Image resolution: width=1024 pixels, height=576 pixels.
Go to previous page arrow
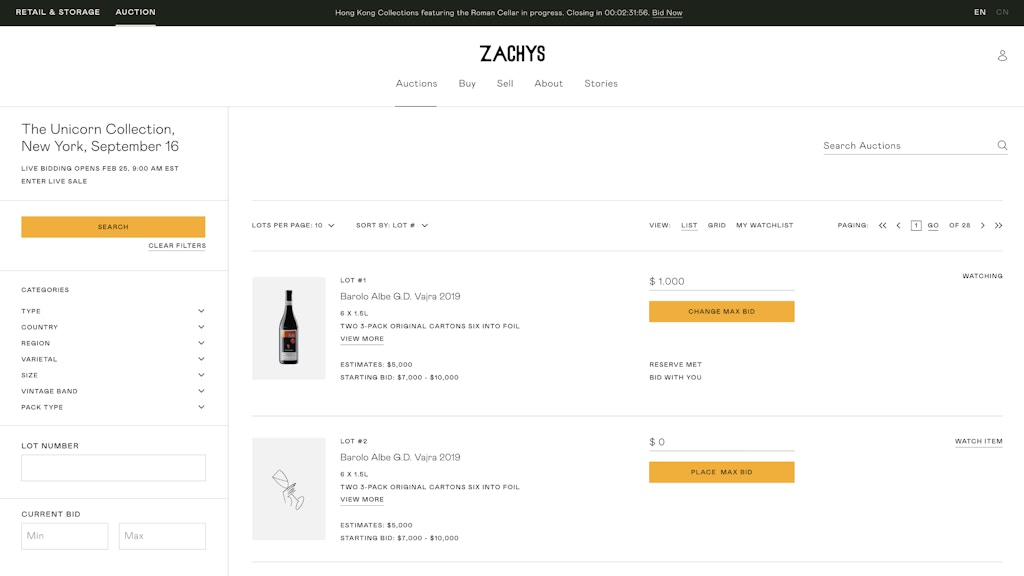(899, 225)
